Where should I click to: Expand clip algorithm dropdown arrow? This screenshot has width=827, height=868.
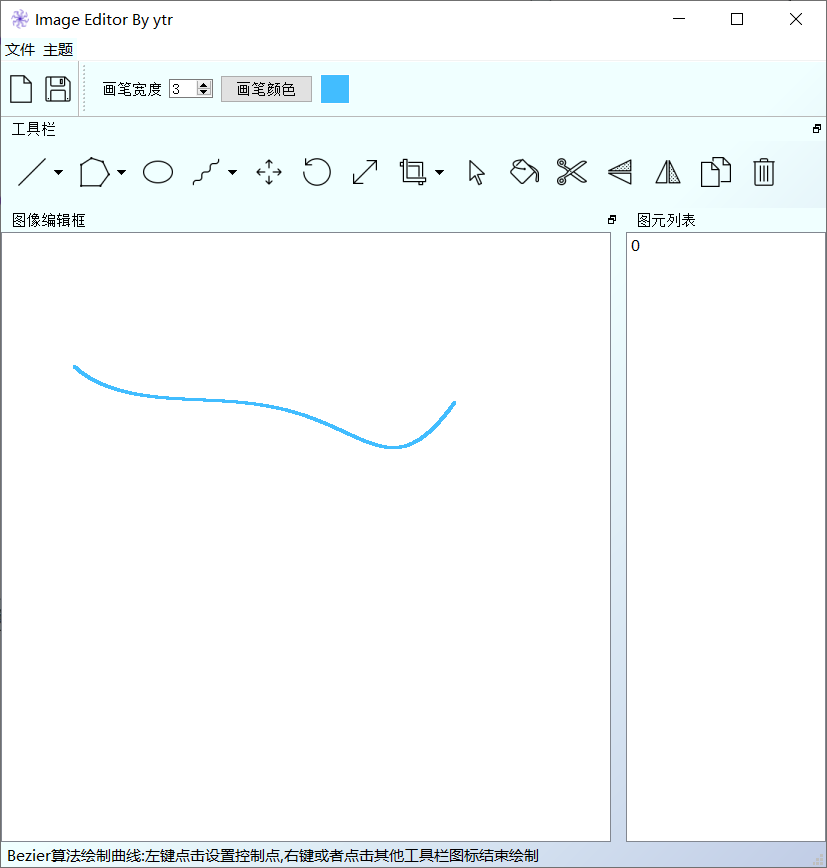pos(440,172)
